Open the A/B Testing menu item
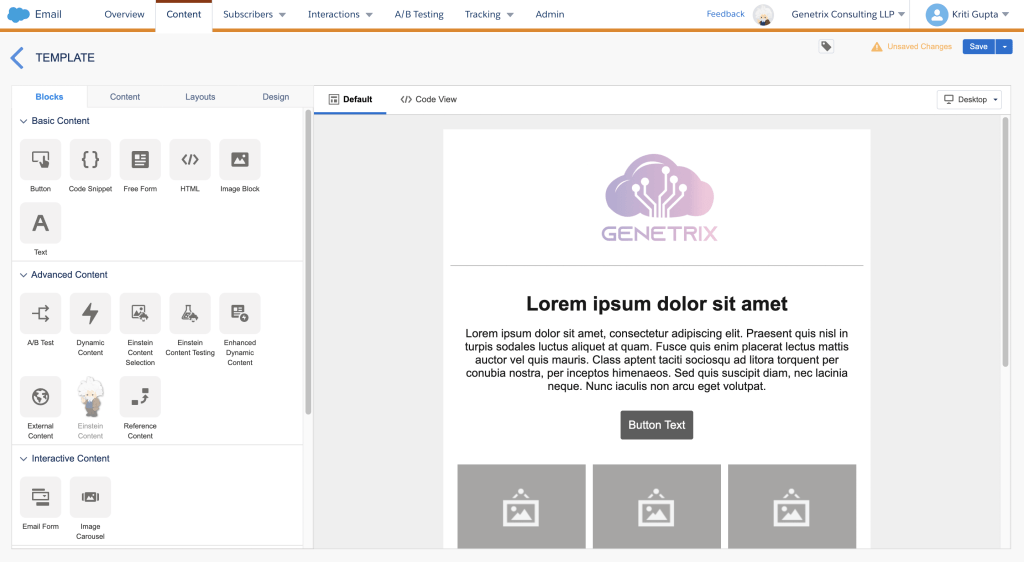The height and width of the screenshot is (562, 1024). (419, 14)
